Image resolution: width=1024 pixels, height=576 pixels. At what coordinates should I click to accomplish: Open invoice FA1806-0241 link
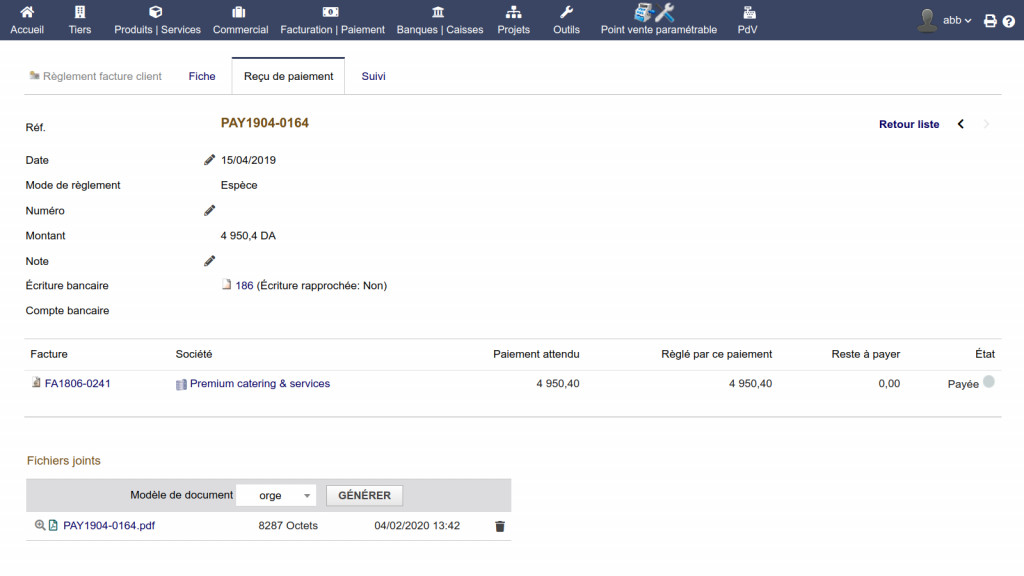[78, 383]
